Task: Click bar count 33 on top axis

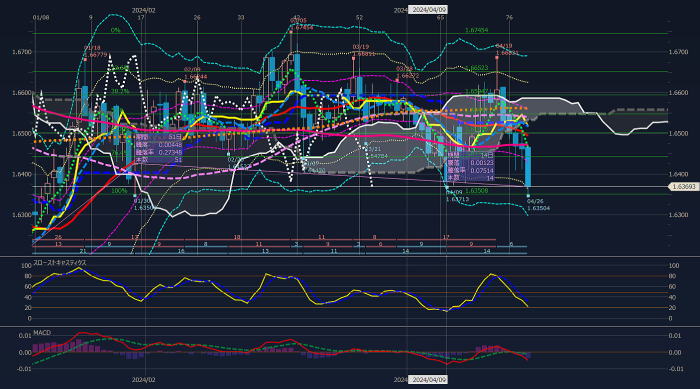Action: (x=241, y=17)
